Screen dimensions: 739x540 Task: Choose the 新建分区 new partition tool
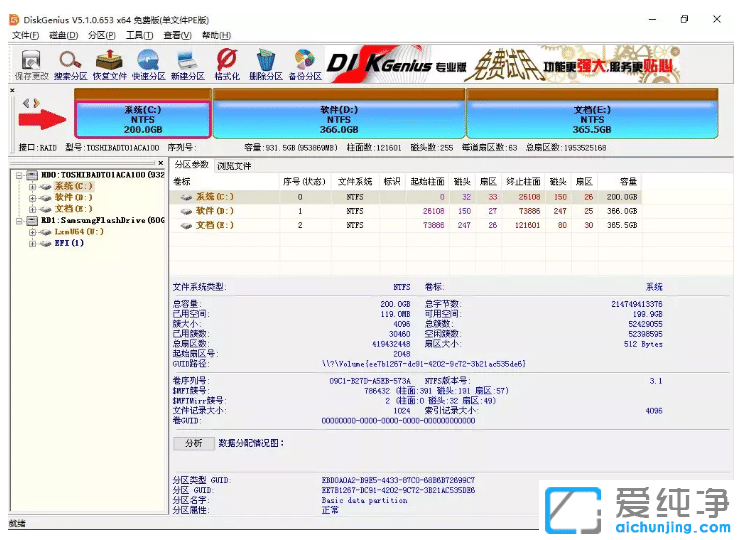coord(188,65)
